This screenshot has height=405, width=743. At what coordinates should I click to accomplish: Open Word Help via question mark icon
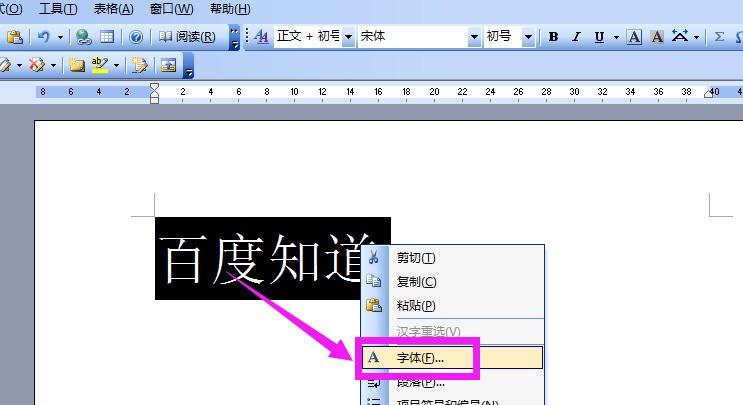(136, 37)
